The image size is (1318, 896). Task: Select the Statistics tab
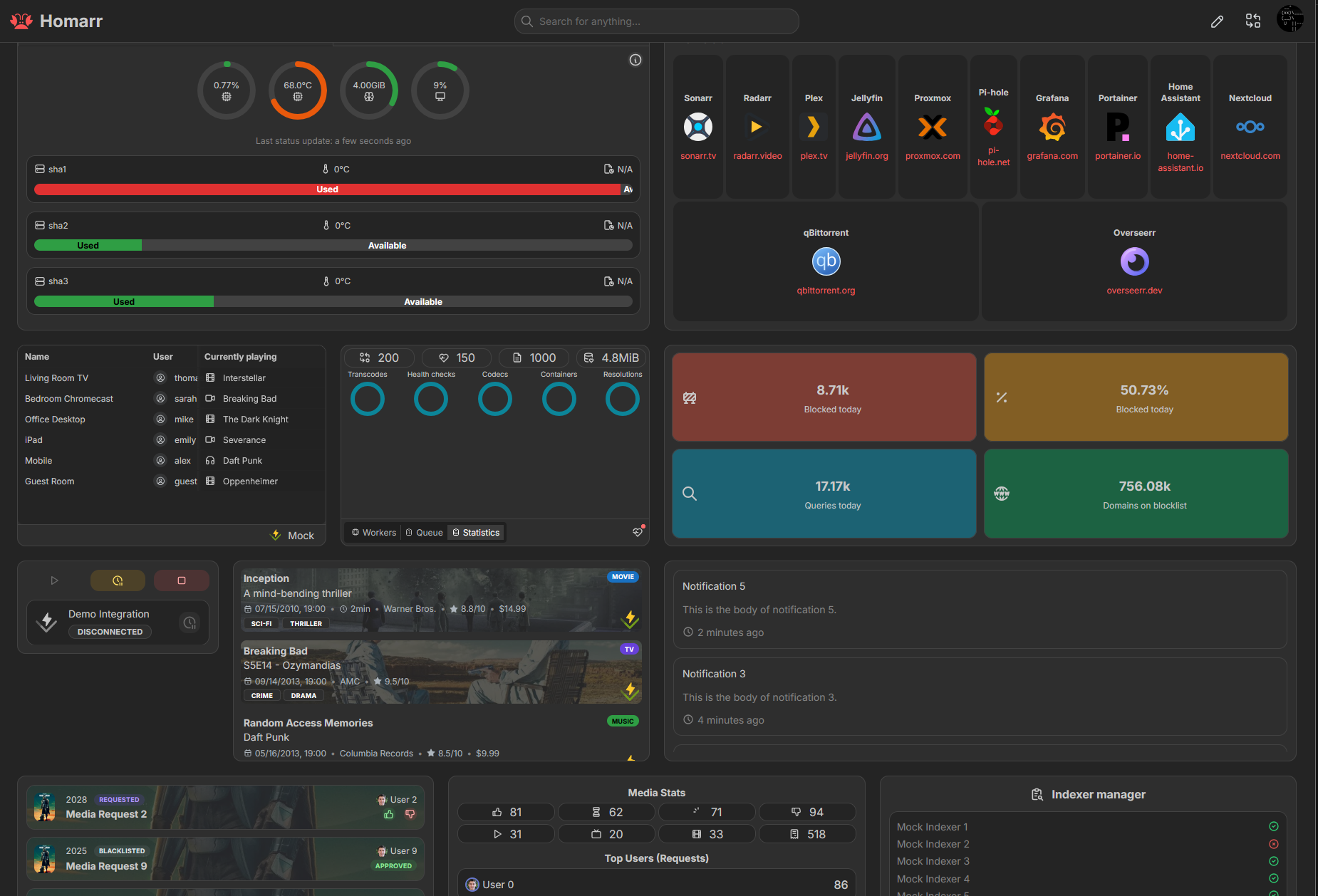pos(476,533)
